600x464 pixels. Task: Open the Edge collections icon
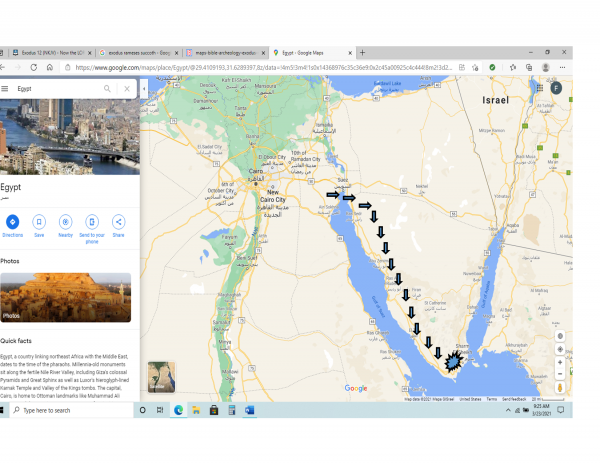529,68
